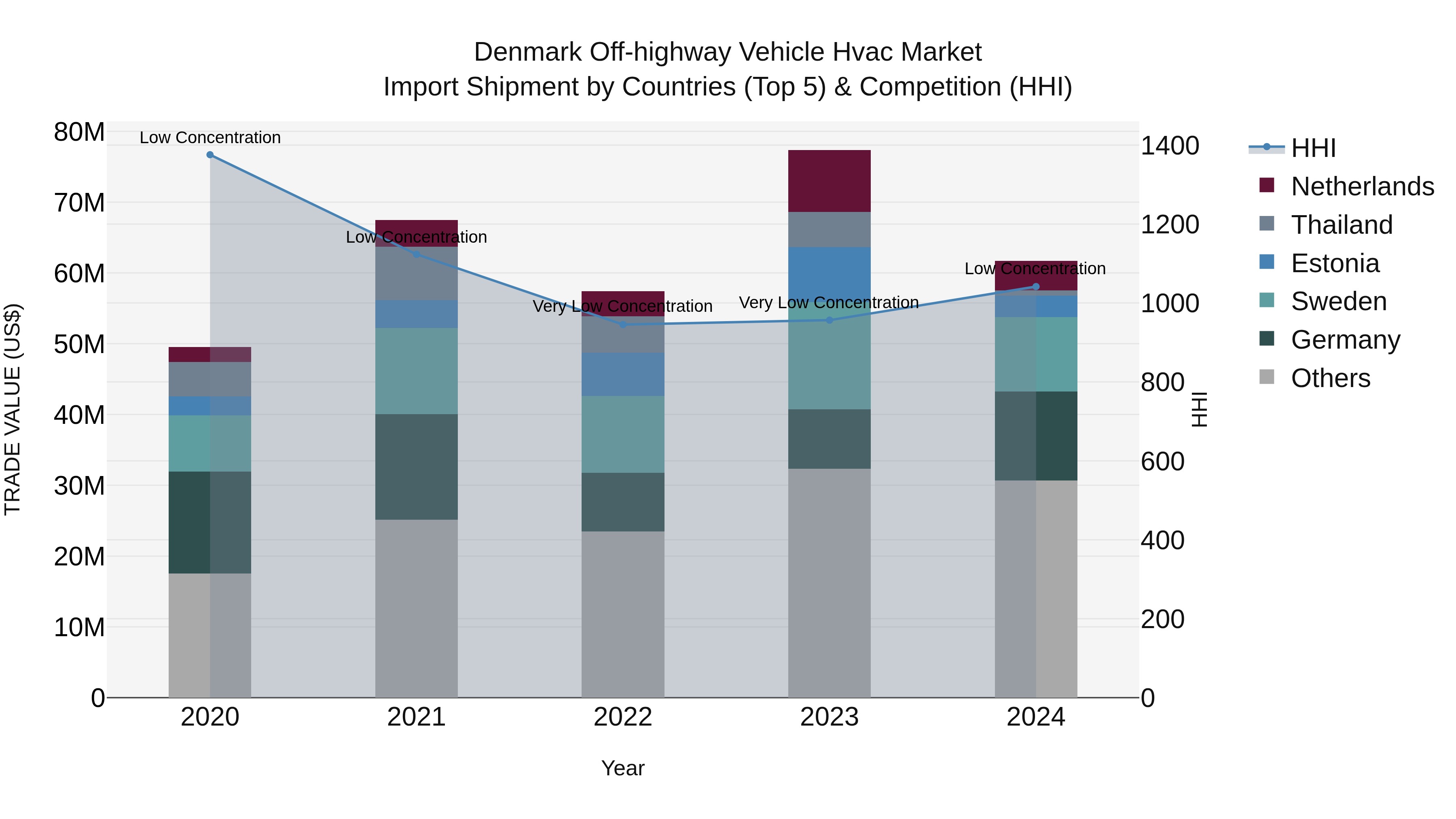The height and width of the screenshot is (819, 1456).
Task: Click the vertical 'HHI' right axis title
Action: (1200, 409)
